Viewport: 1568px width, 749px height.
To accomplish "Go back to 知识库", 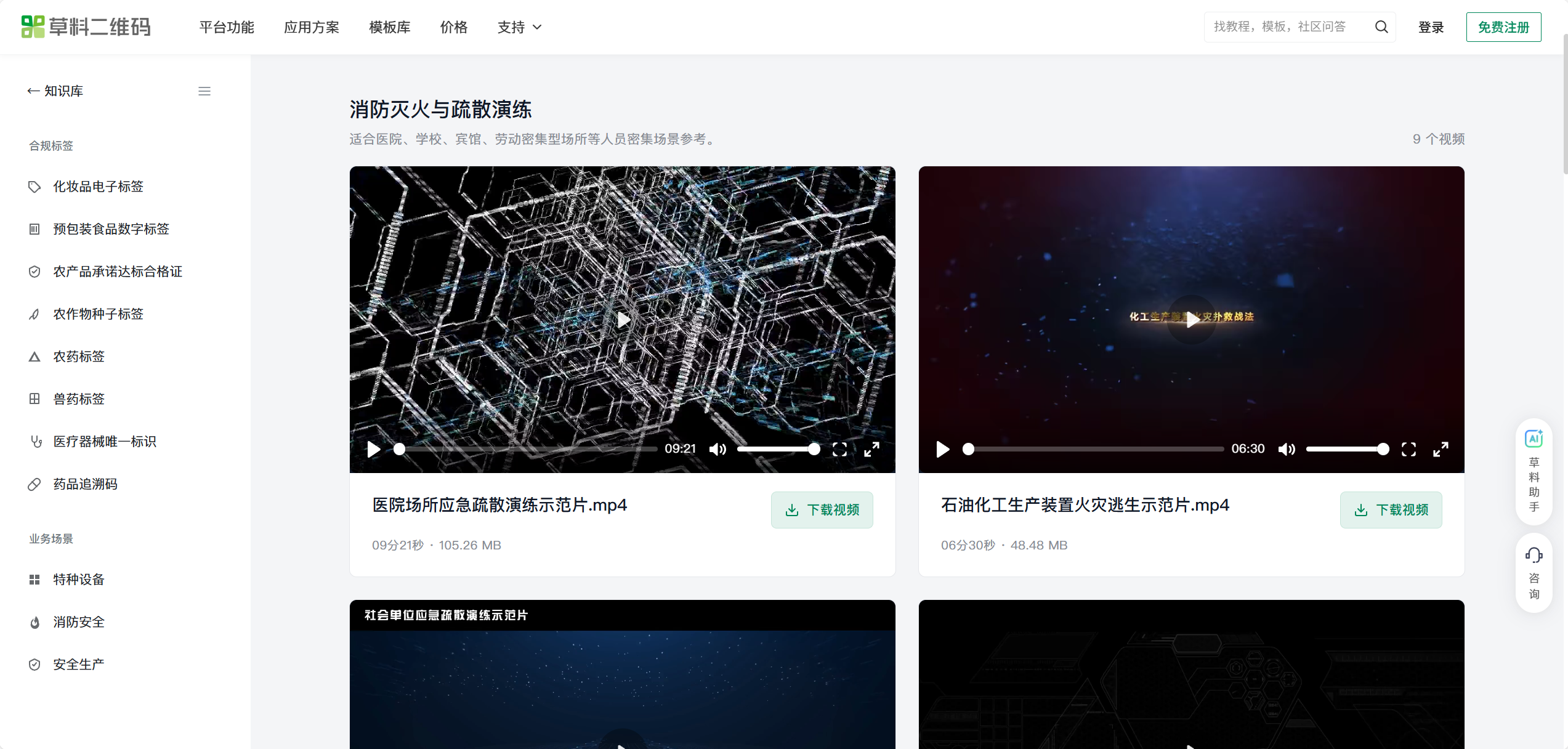I will click(55, 91).
